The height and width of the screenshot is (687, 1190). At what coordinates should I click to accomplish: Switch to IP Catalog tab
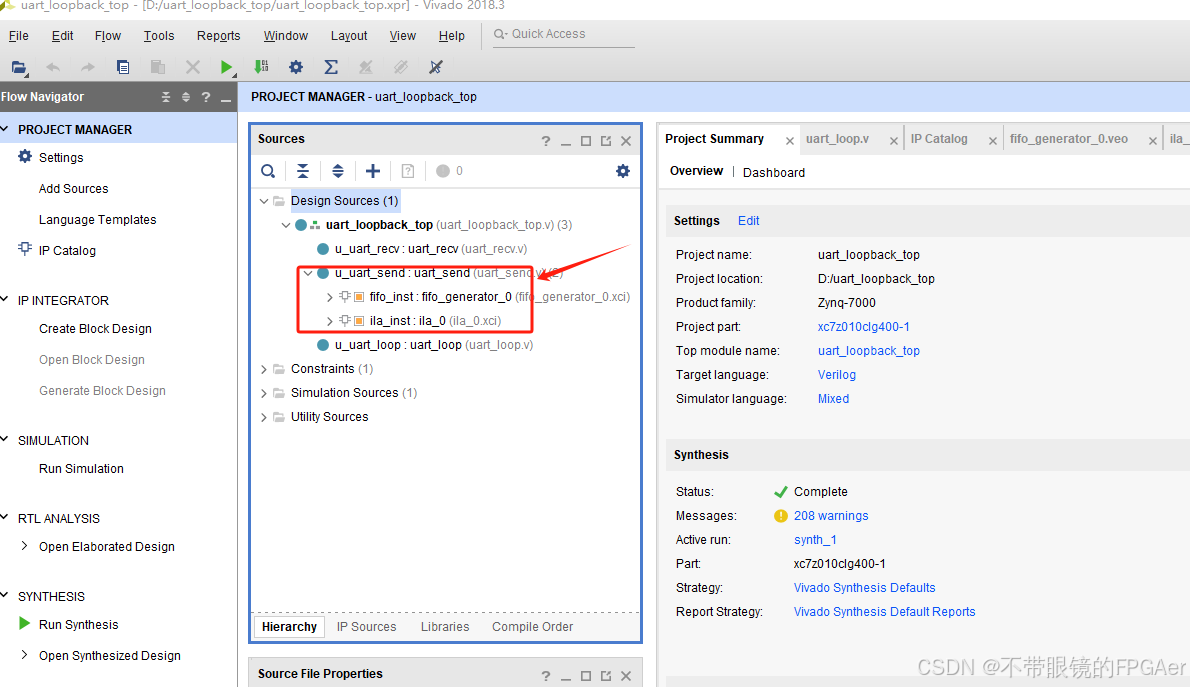939,139
